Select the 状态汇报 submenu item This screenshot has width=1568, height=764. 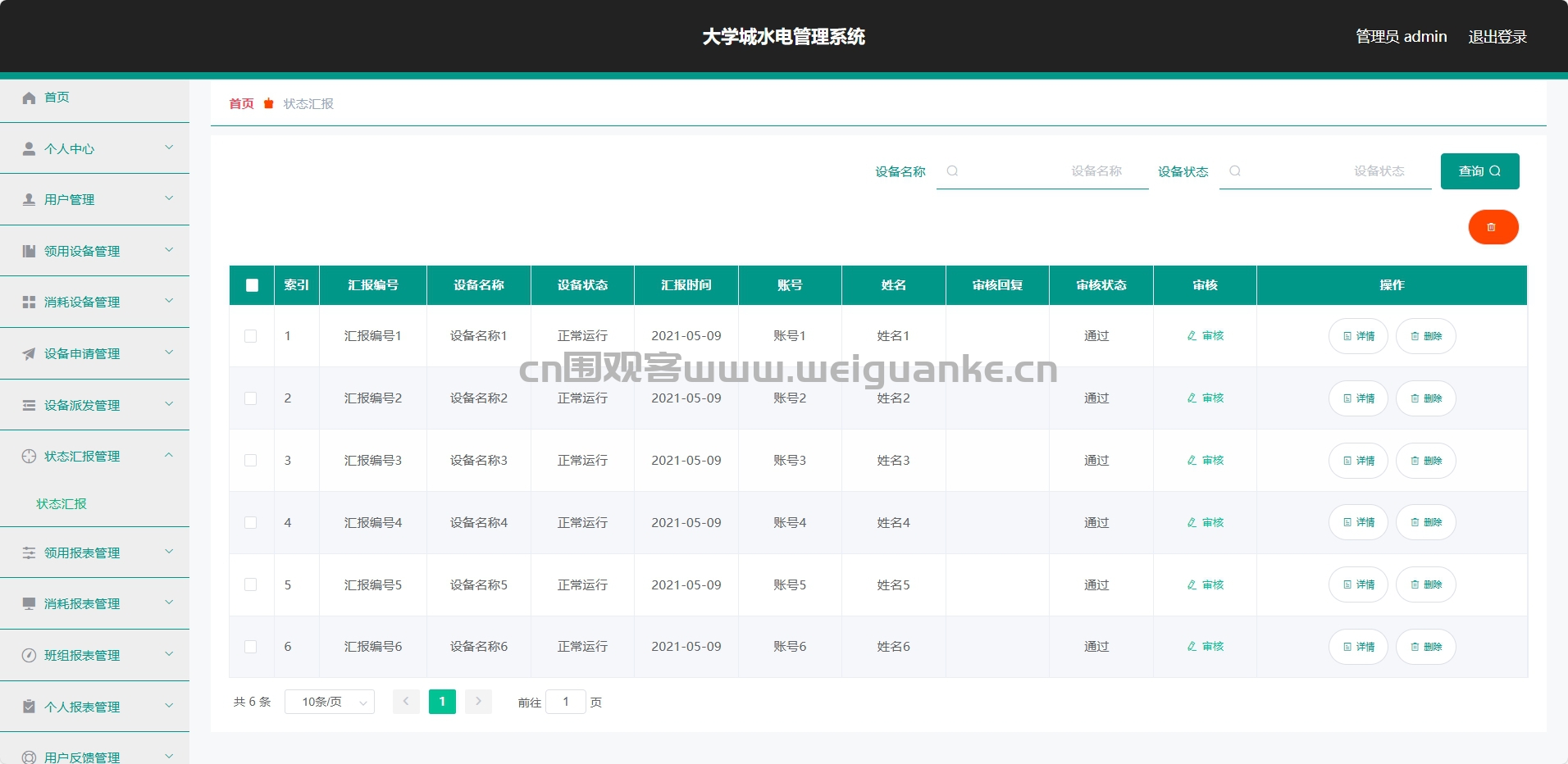(62, 503)
